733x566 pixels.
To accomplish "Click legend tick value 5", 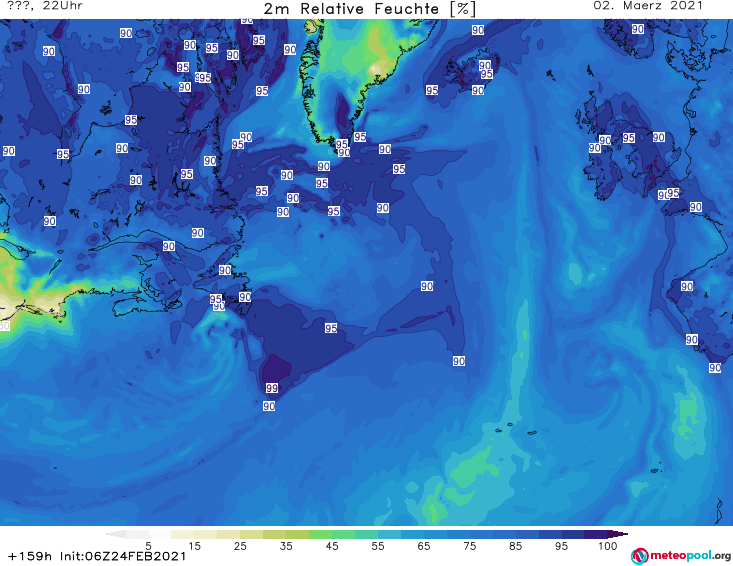I will 148,546.
